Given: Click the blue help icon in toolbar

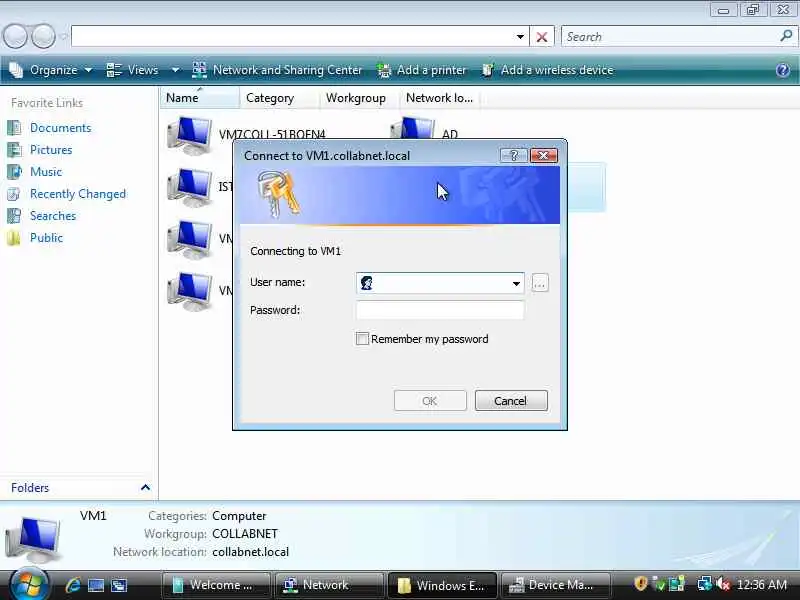Looking at the screenshot, I should [x=783, y=70].
